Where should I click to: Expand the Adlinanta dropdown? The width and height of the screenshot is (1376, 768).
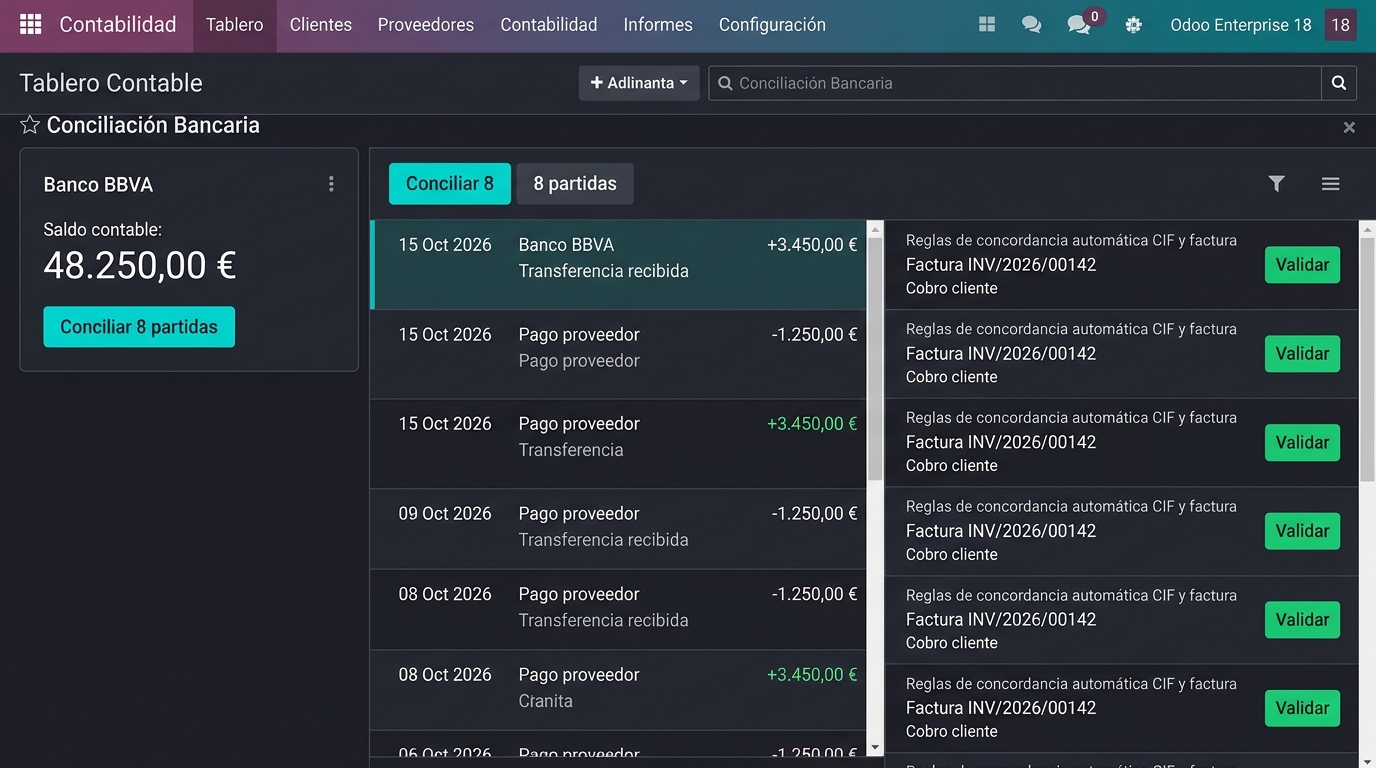tap(639, 83)
